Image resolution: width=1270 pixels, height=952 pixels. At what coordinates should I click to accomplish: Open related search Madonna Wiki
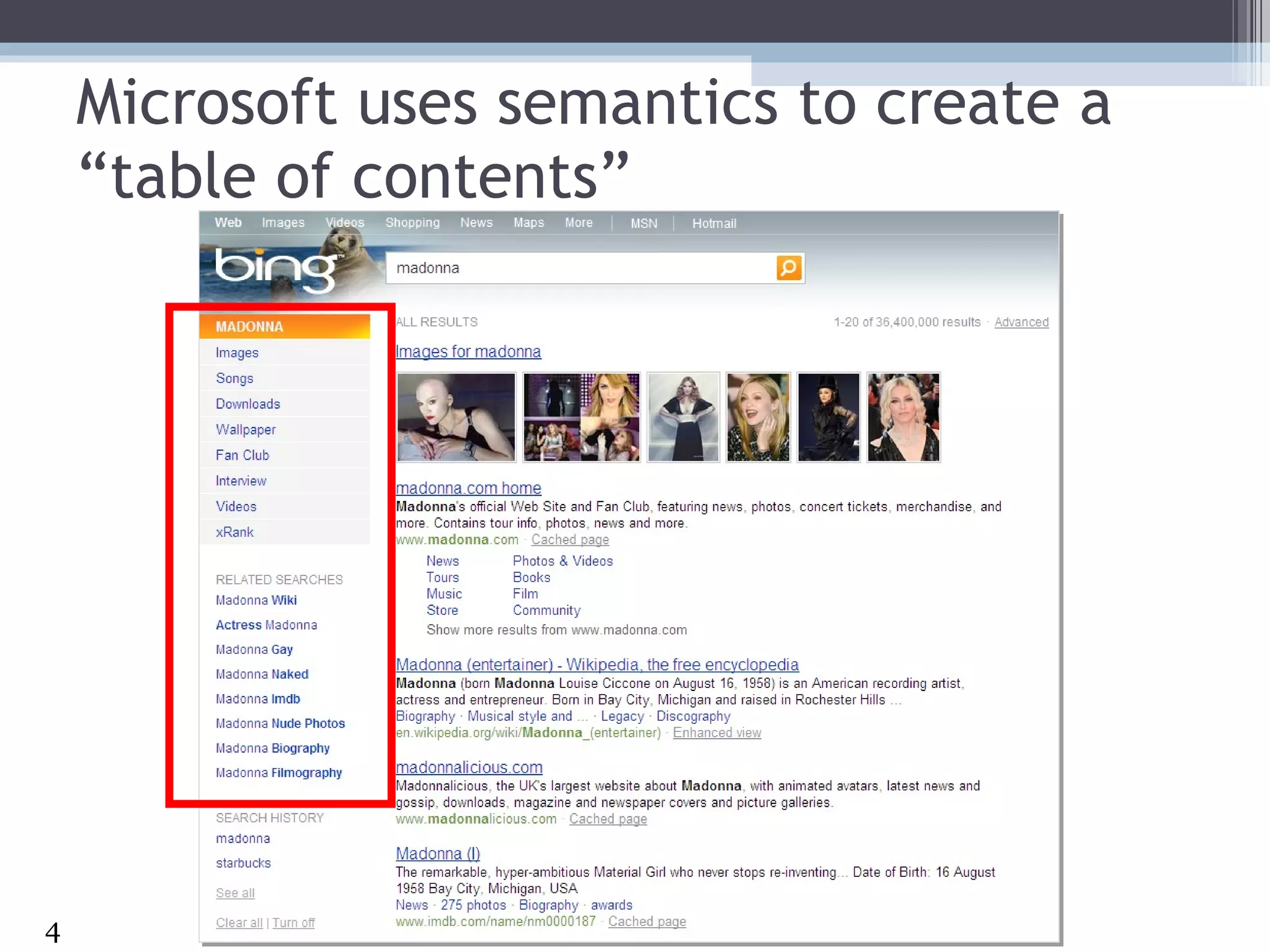coord(256,600)
